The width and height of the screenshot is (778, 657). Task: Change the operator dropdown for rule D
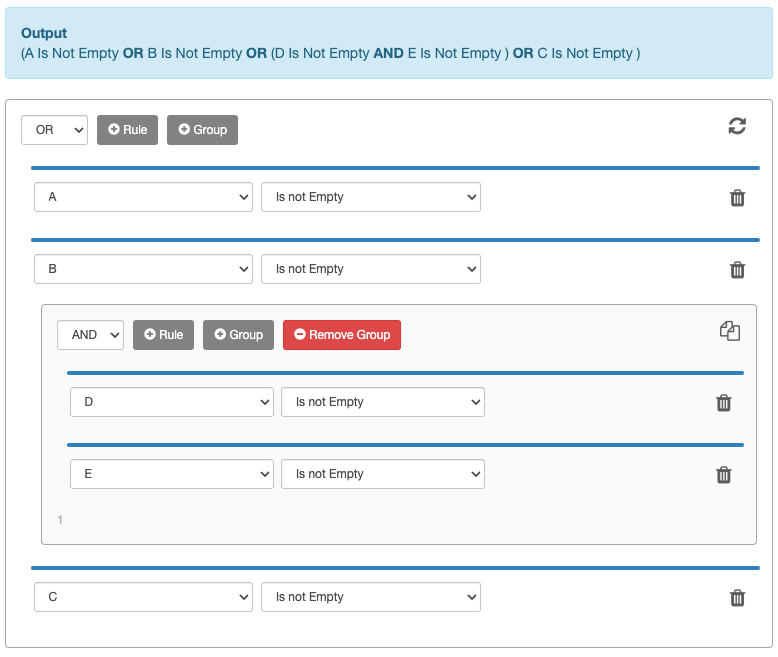click(x=382, y=402)
